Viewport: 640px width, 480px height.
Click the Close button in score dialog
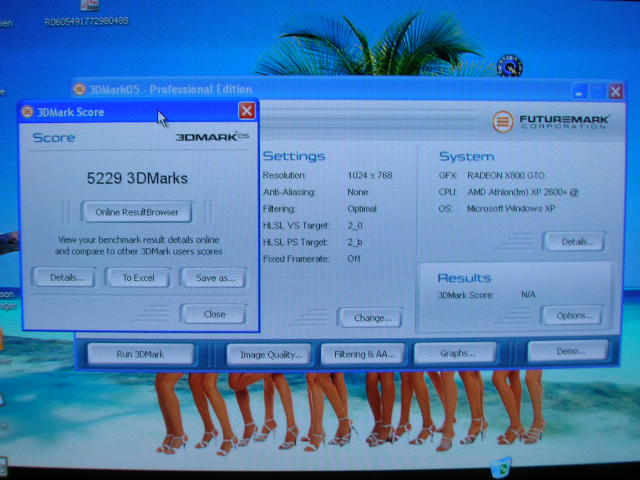(x=214, y=314)
